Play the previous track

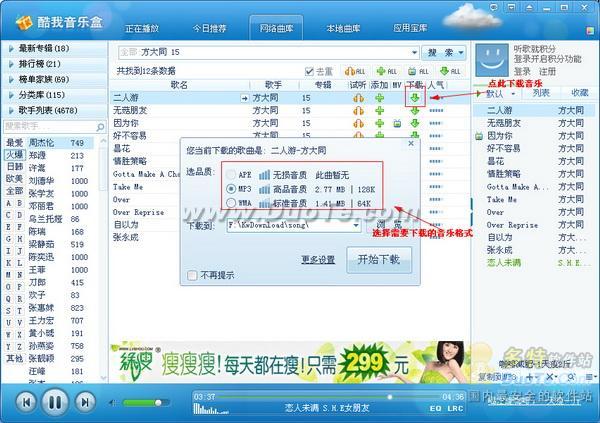[x=26, y=402]
